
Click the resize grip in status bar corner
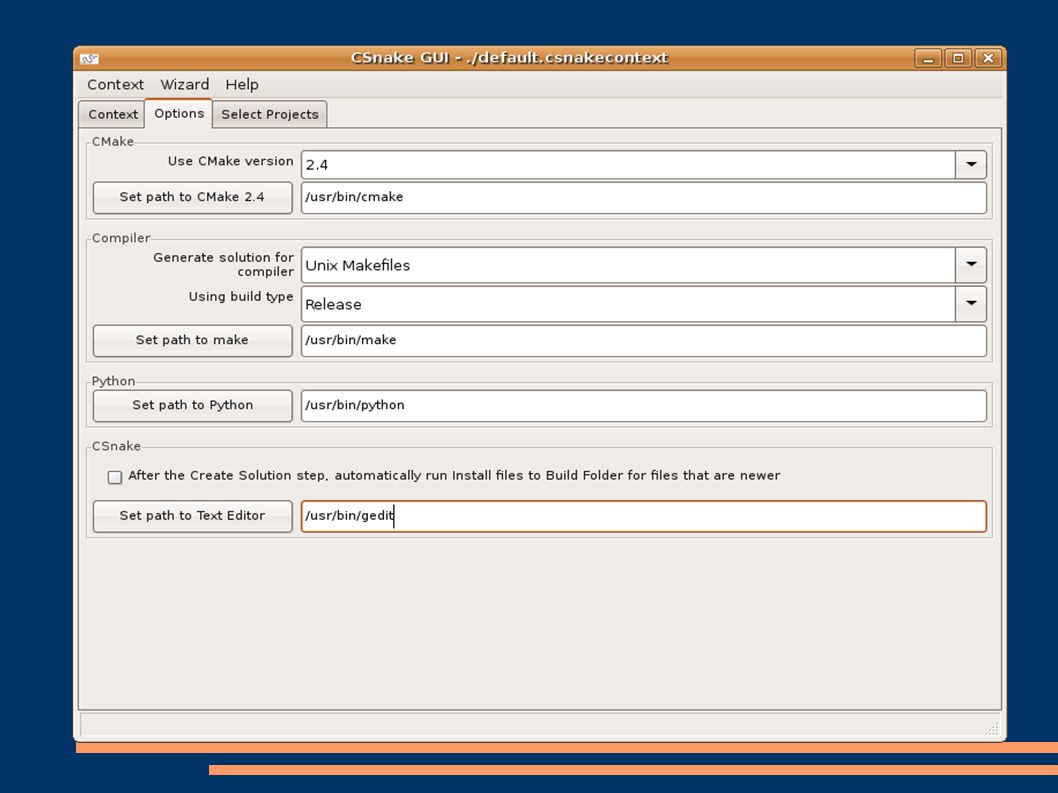992,728
